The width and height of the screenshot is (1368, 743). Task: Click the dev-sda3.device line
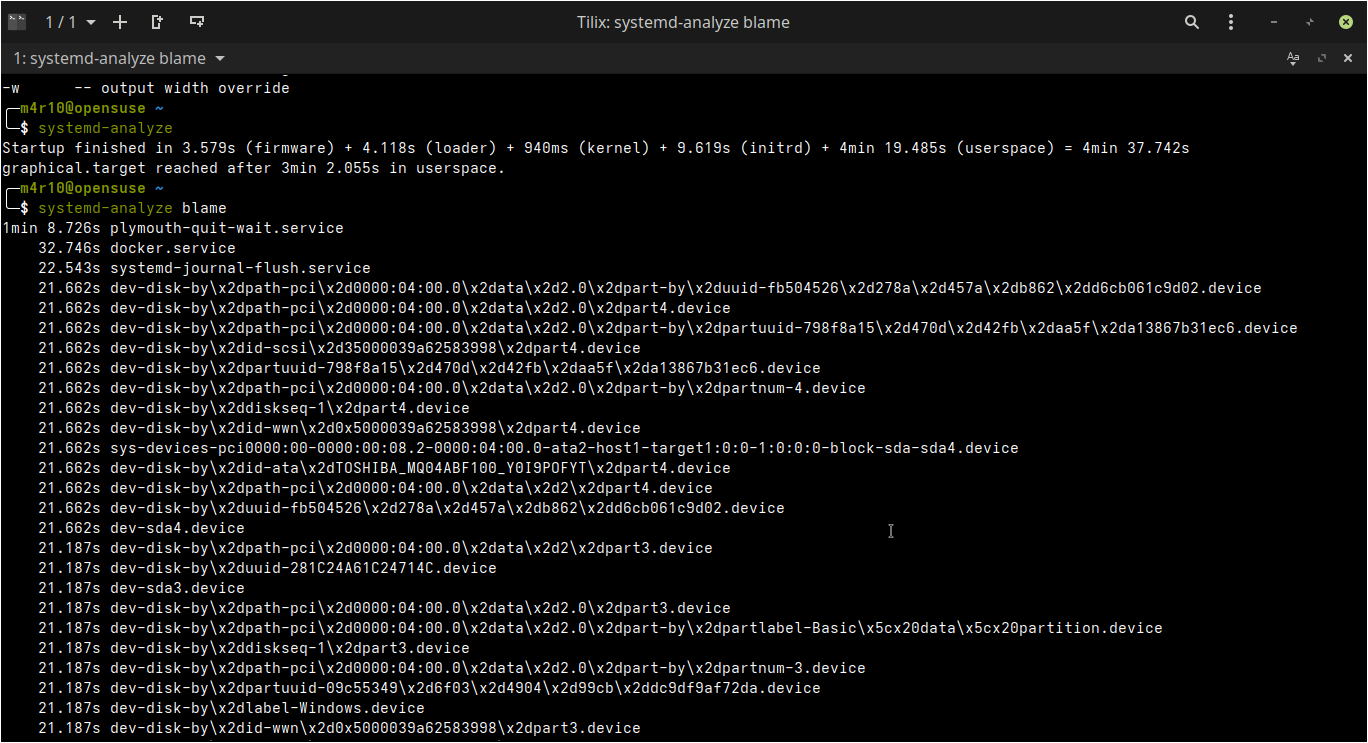[141, 588]
